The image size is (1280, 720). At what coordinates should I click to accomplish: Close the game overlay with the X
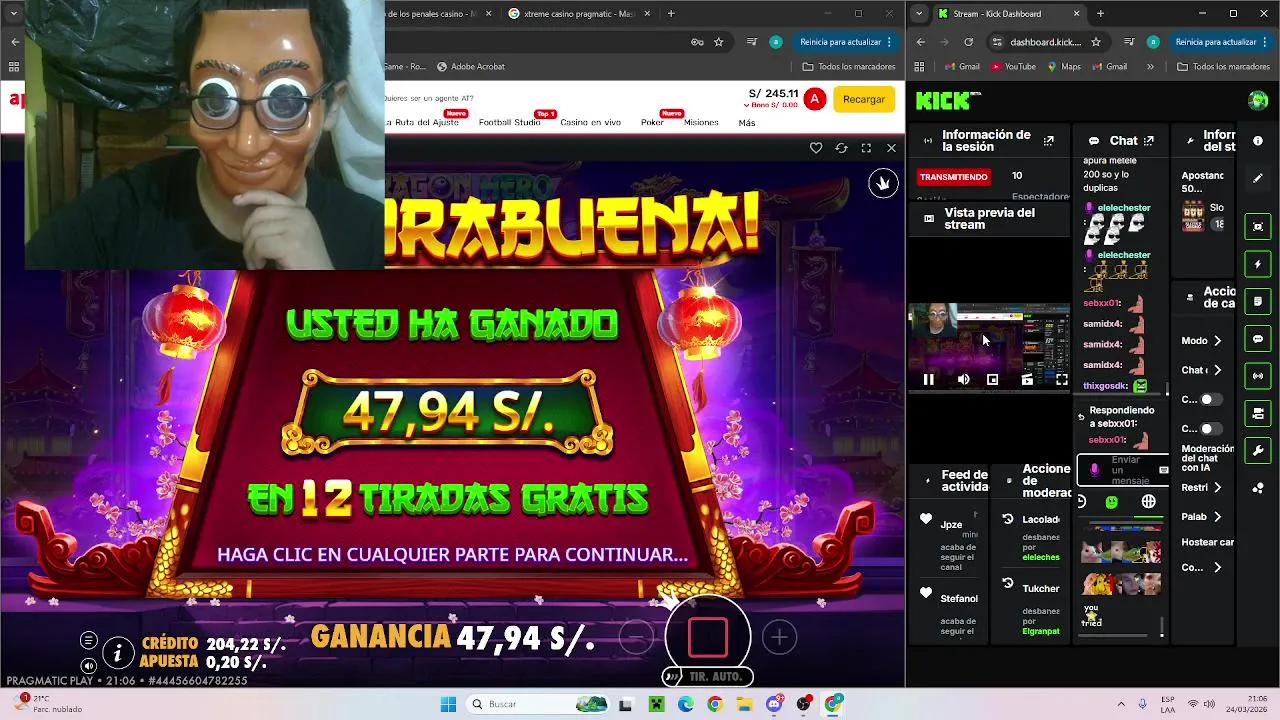click(891, 148)
